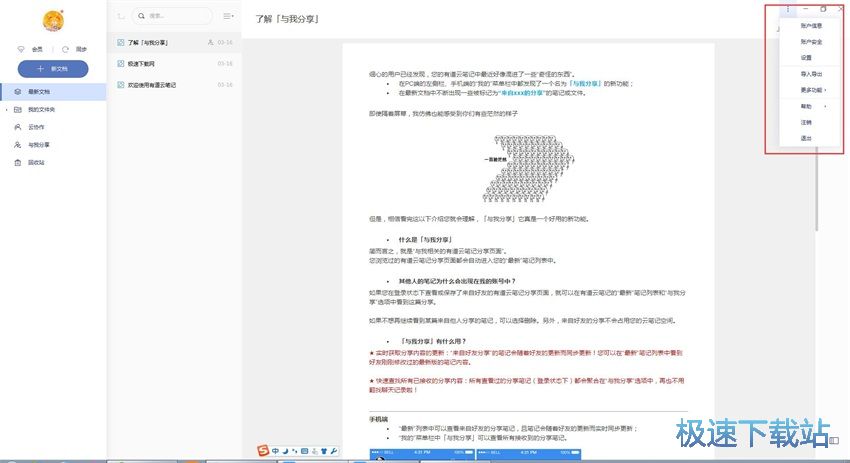This screenshot has width=850, height=463.
Task: Click the note title 了解「与我分享」in the header
Action: pyautogui.click(x=288, y=19)
